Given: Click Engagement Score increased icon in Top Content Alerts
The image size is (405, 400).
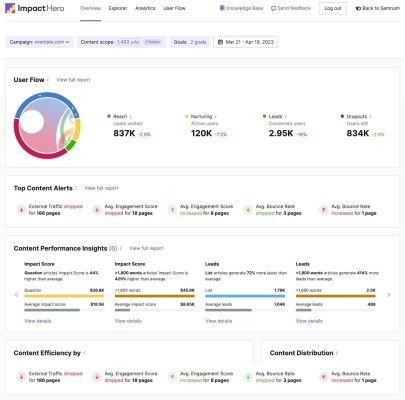Looking at the screenshot, I should (x=172, y=210).
